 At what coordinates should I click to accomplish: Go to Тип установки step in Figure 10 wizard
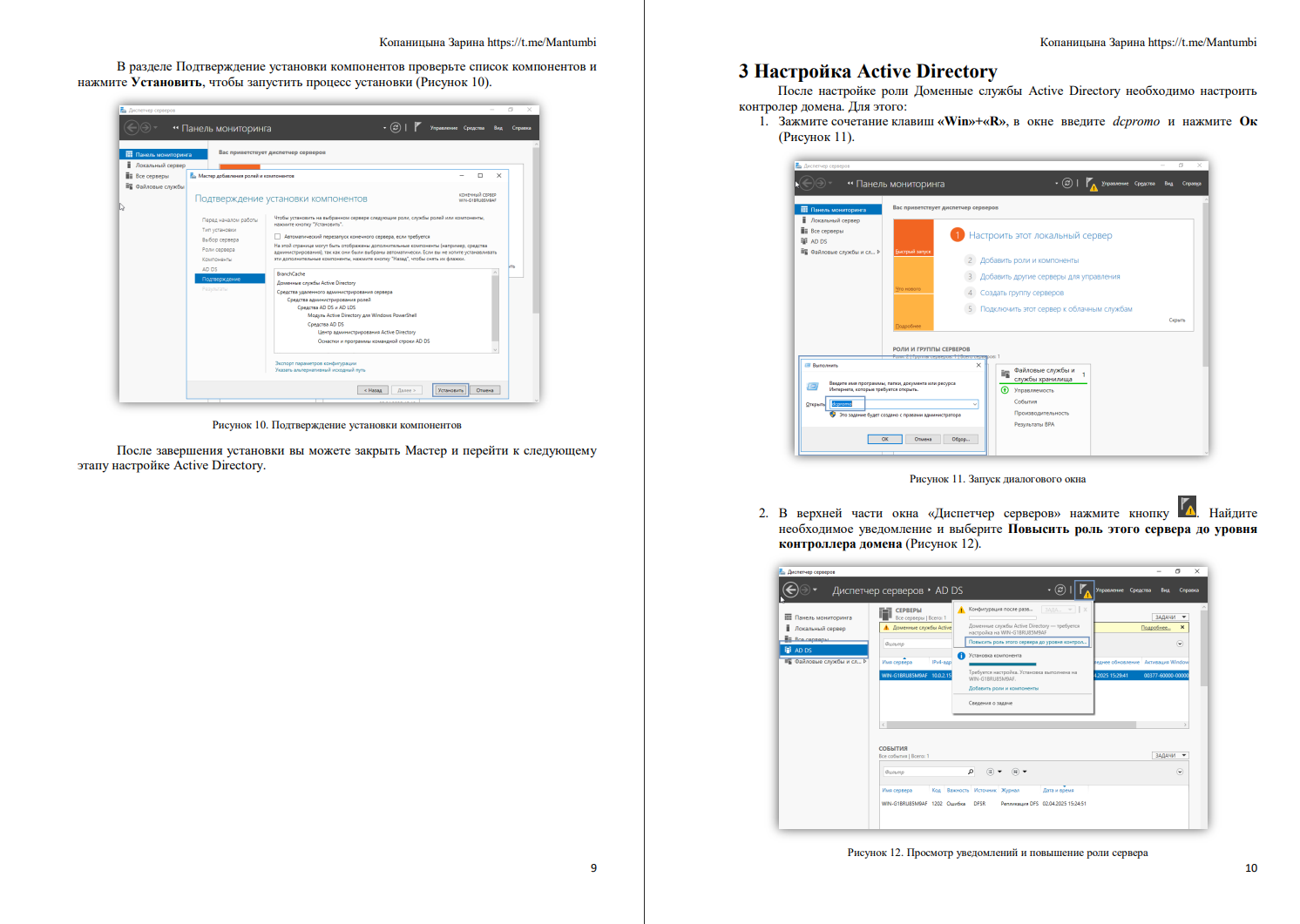(218, 230)
